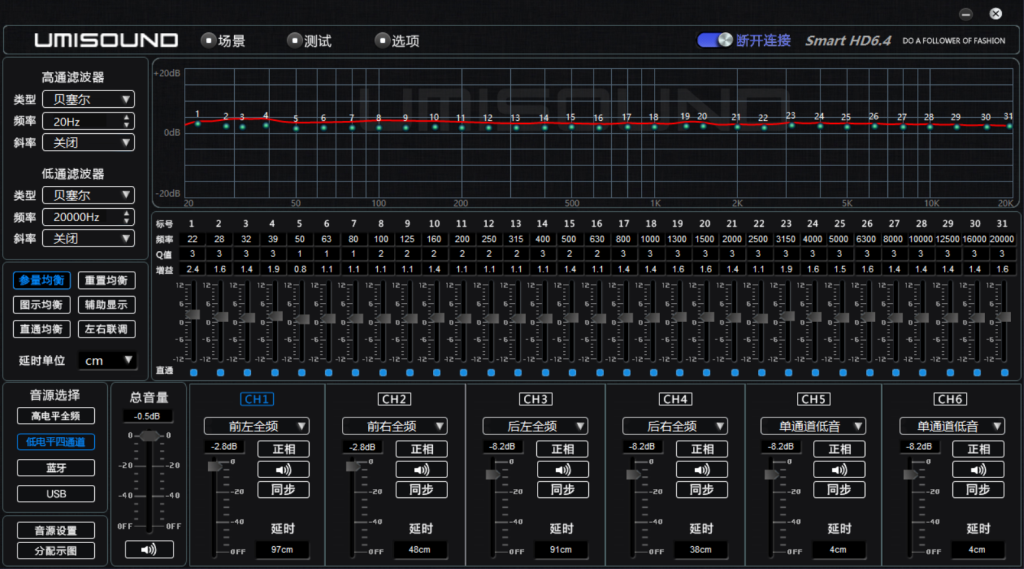Open low-pass filter 斜率 dropdown
This screenshot has height=569, width=1024.
tap(88, 238)
